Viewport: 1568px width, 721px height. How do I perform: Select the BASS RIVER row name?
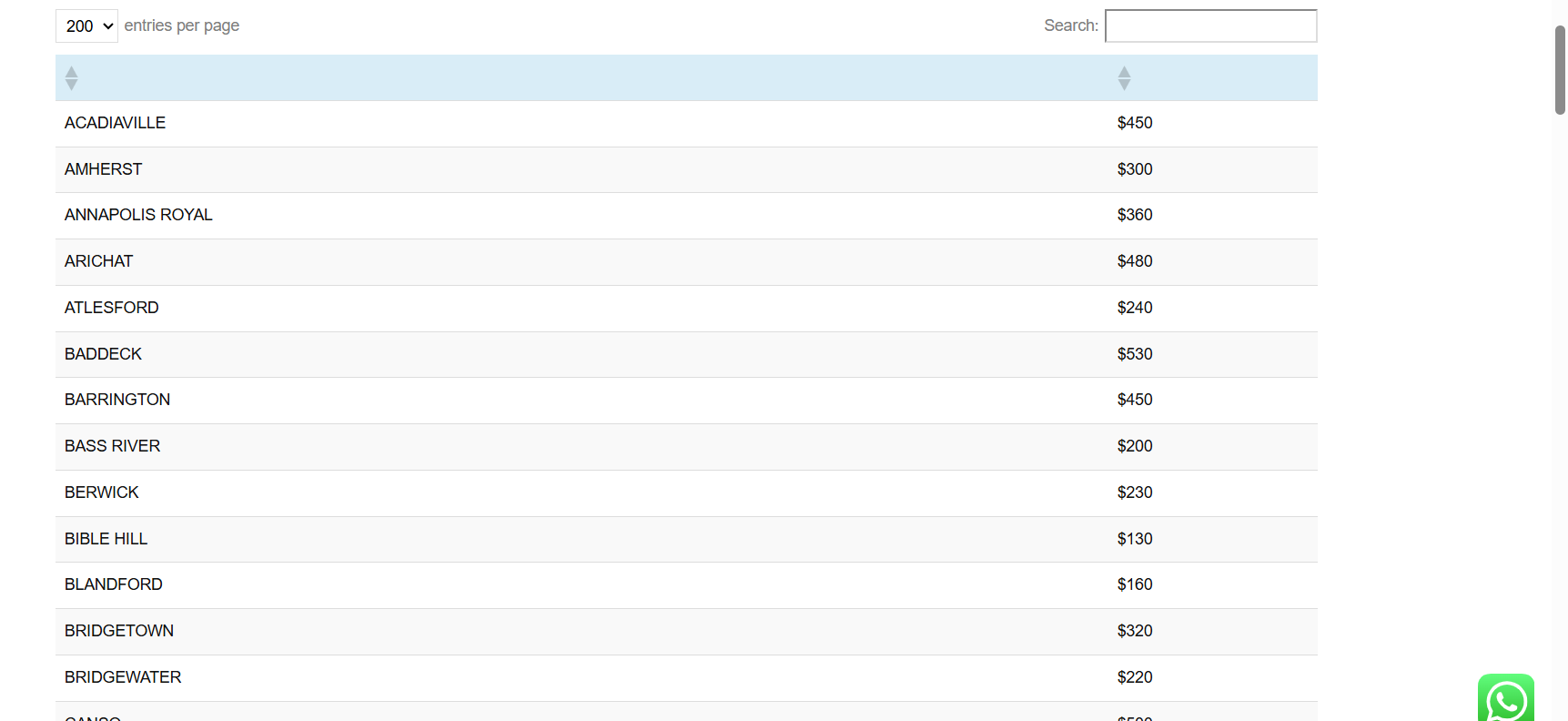112,446
